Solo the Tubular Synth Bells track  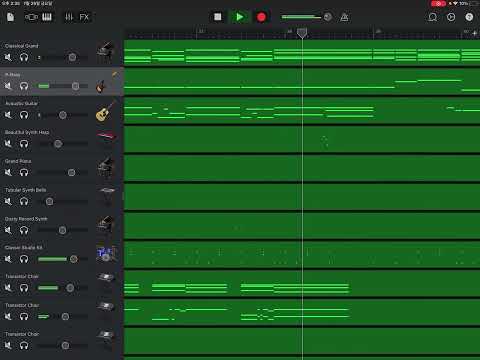24,201
